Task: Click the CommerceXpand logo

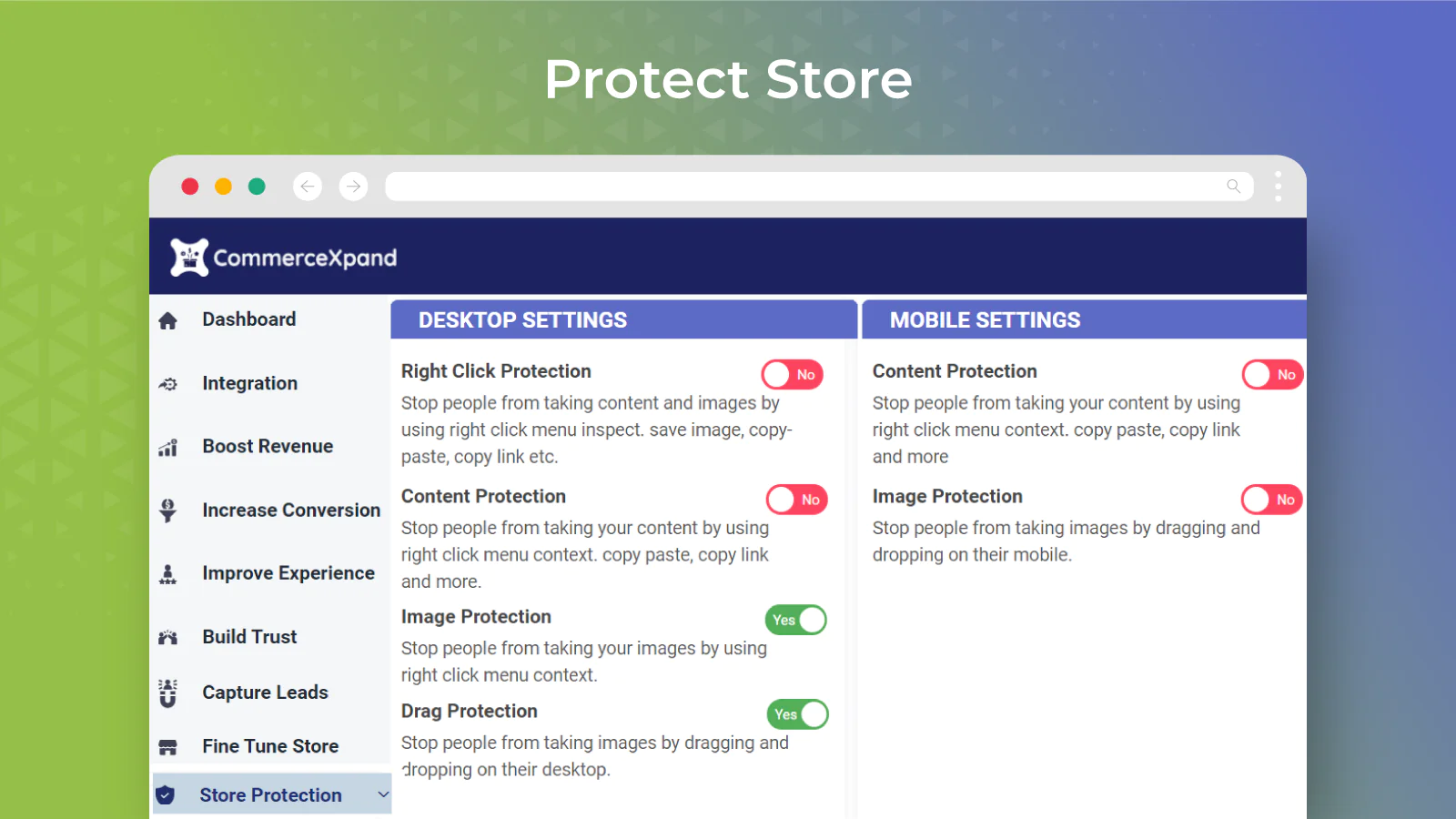Action: point(283,258)
